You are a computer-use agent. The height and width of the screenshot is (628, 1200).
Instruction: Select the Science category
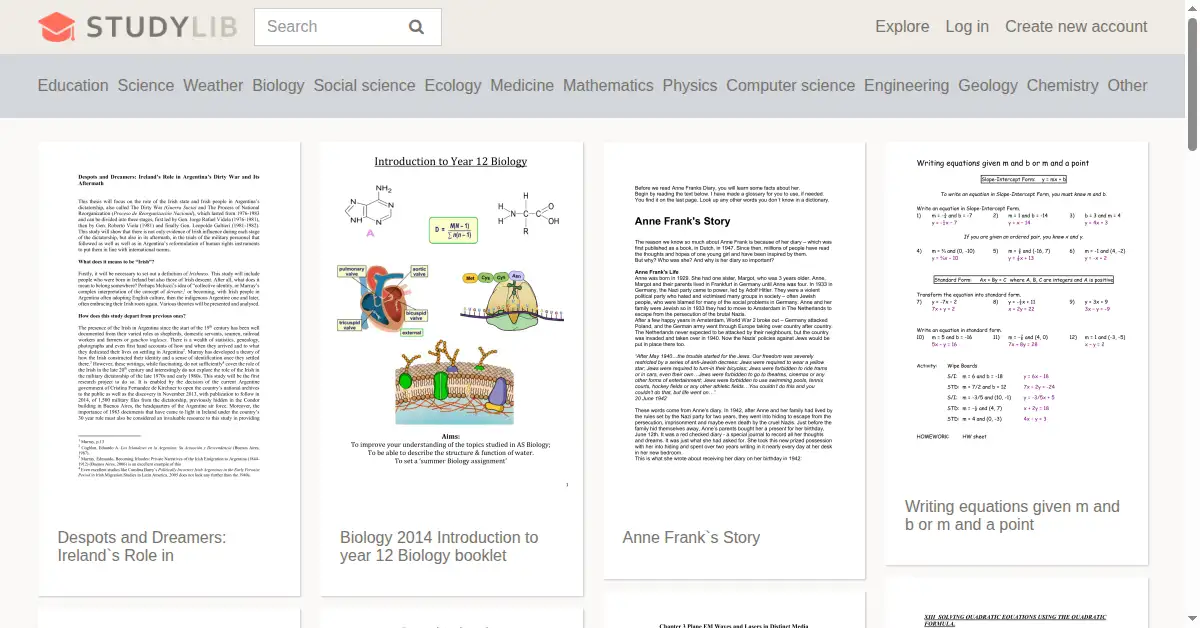tap(146, 86)
